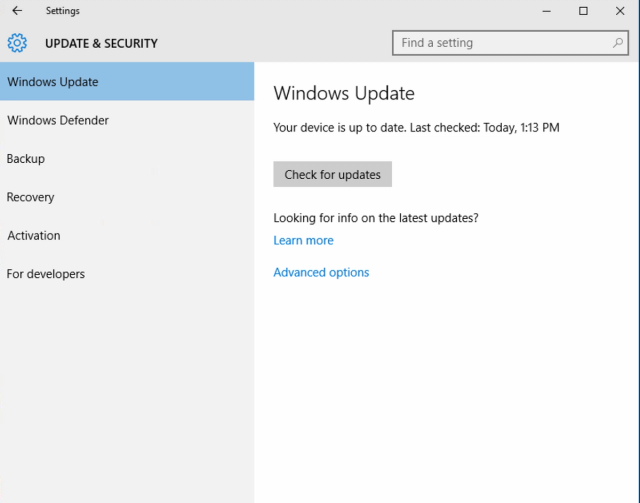Viewport: 640px width, 503px height.
Task: Open the Activation page
Action: 127,235
